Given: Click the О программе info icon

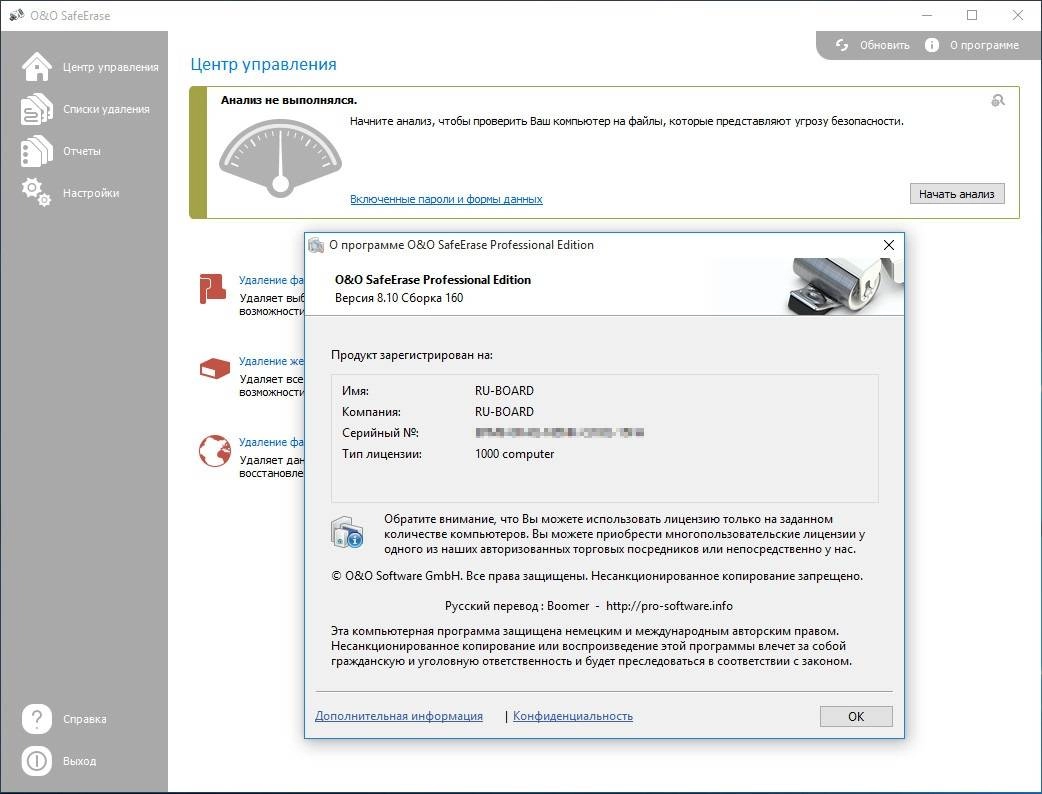Looking at the screenshot, I should coord(932,45).
